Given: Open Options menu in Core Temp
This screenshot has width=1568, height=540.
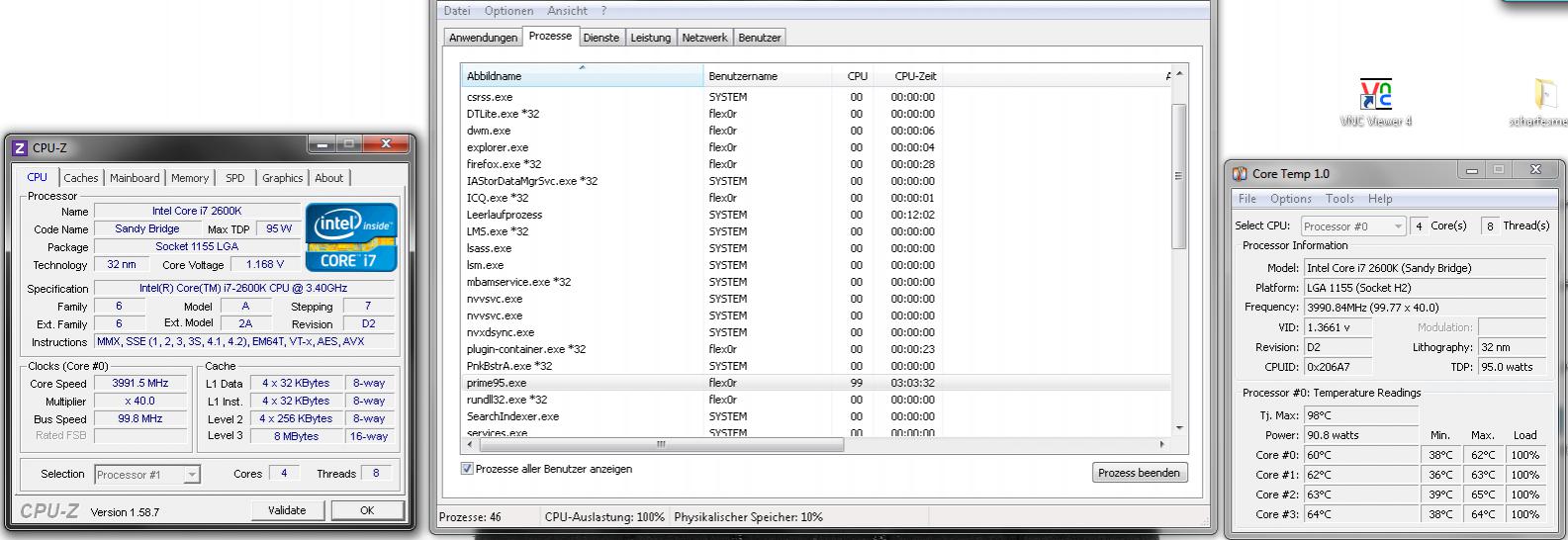Looking at the screenshot, I should 1291,199.
